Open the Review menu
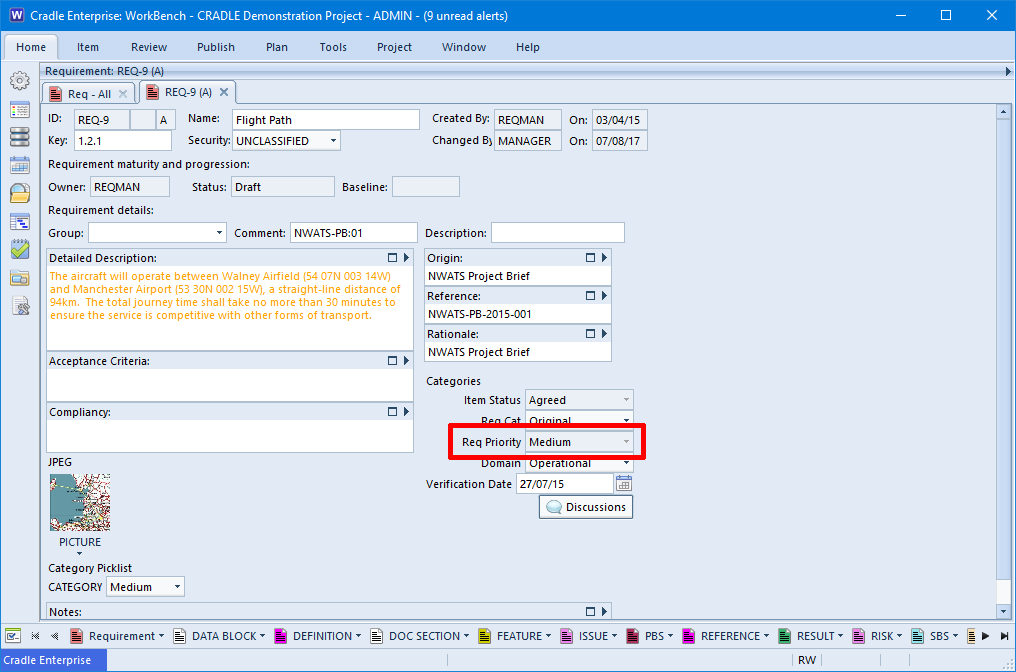Screen dimensions: 1016x672 pos(149,47)
